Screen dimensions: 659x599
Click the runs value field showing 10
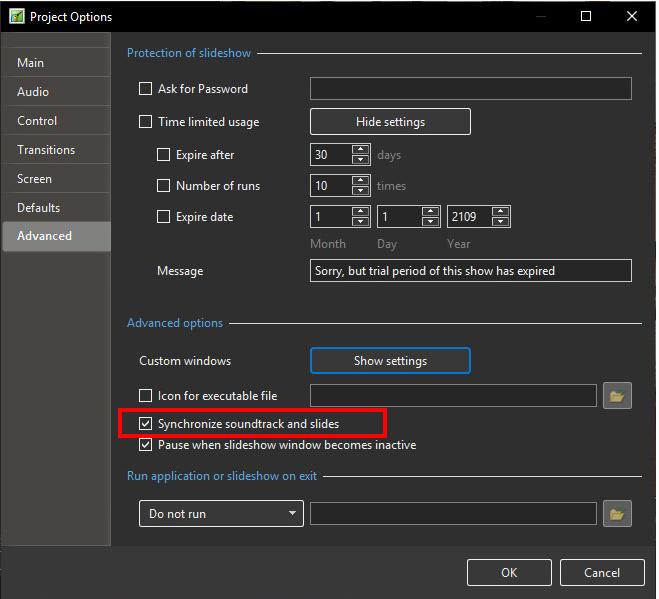[331, 186]
